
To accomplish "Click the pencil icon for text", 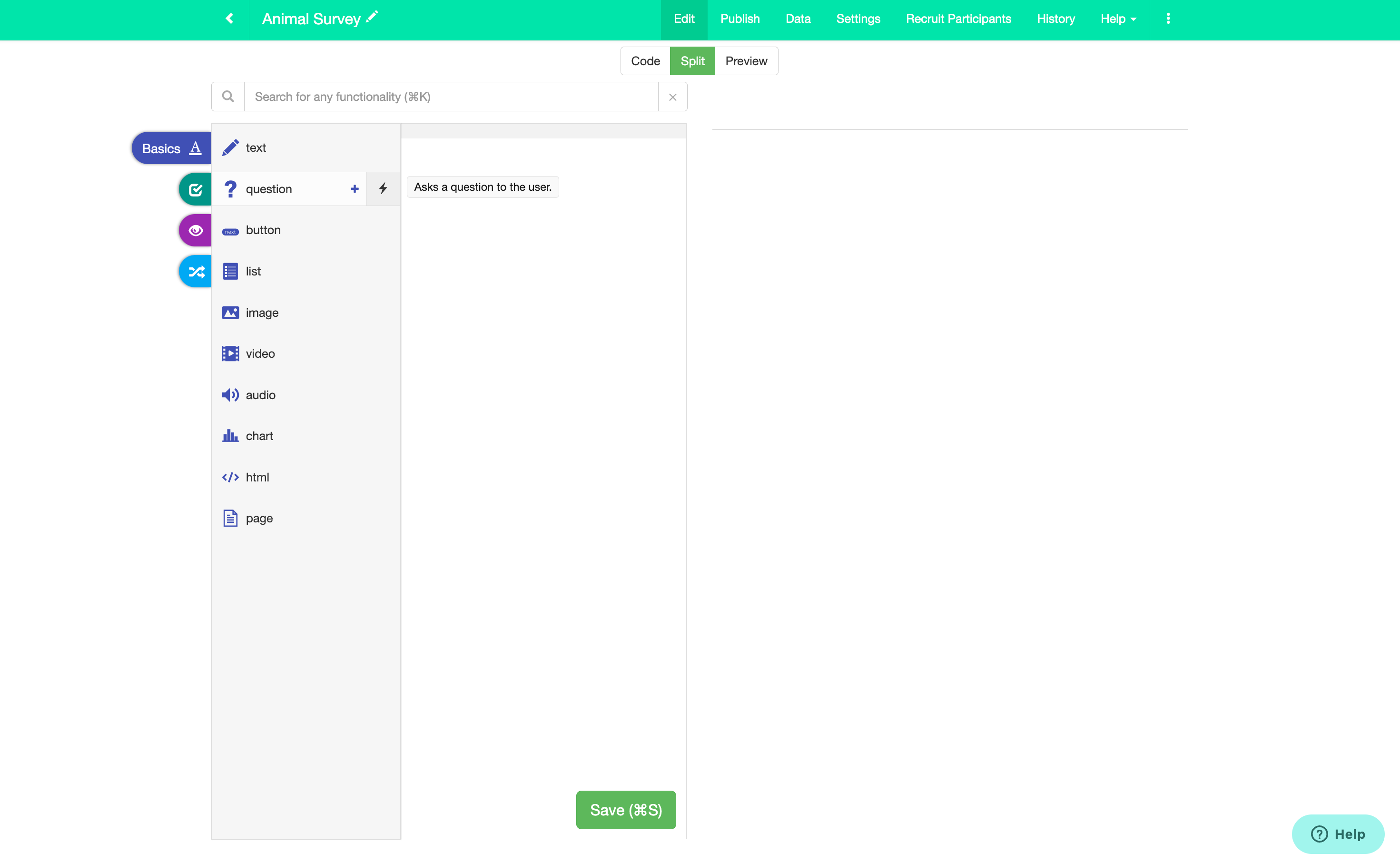I will click(x=230, y=148).
